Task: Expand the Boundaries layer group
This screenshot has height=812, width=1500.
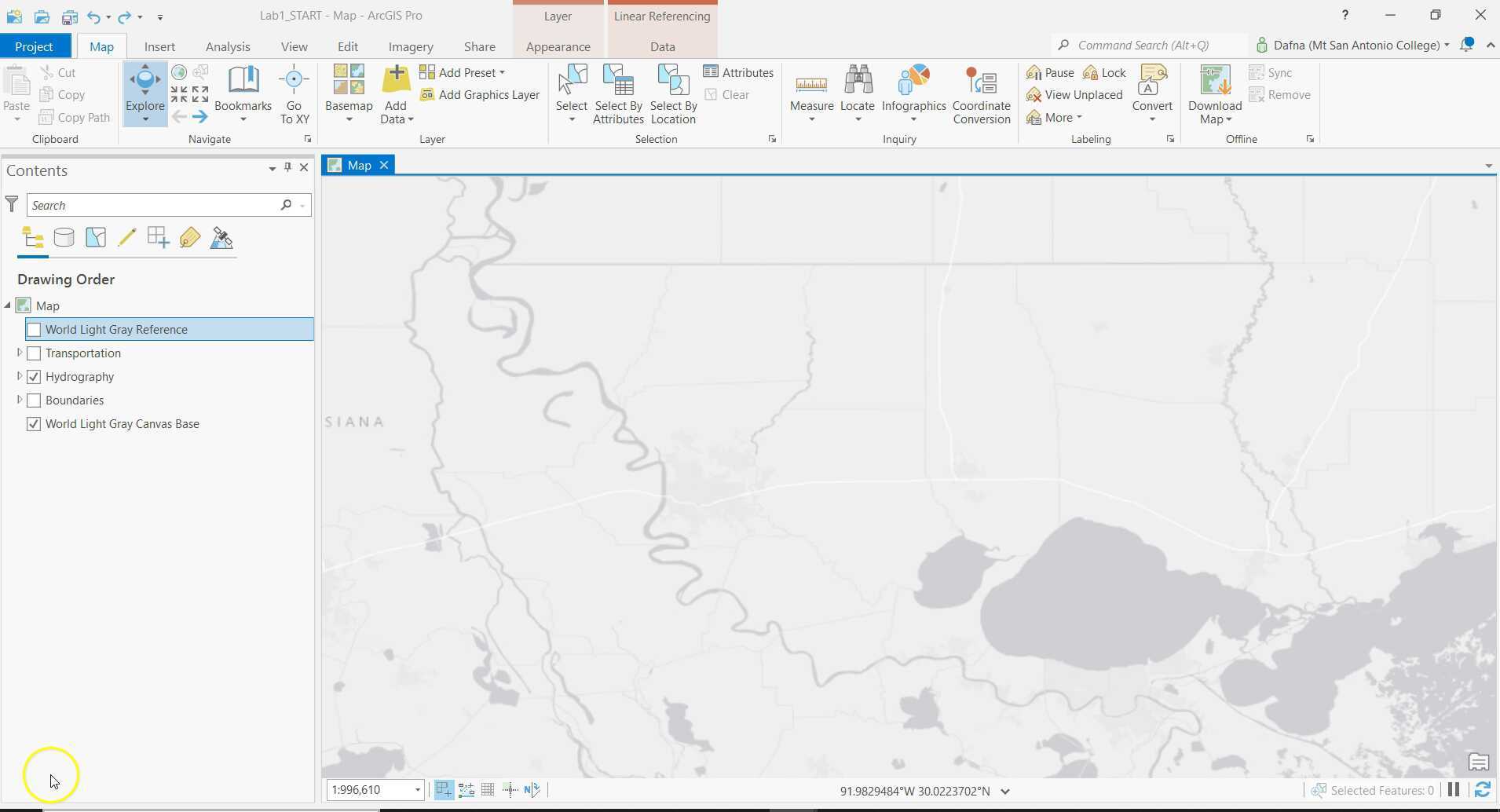Action: (18, 400)
